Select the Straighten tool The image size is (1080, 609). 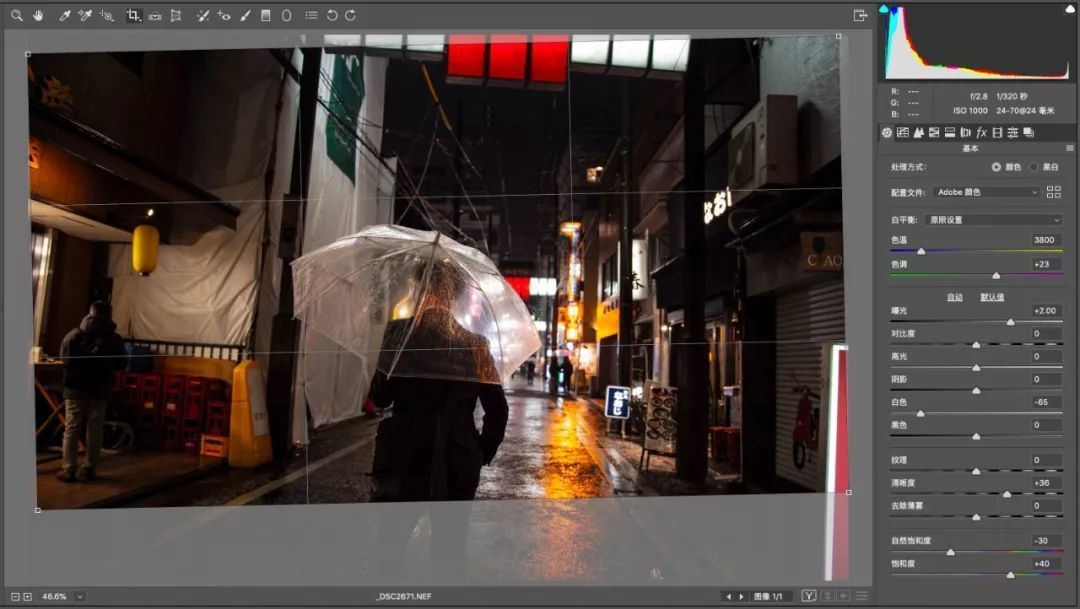tap(155, 15)
